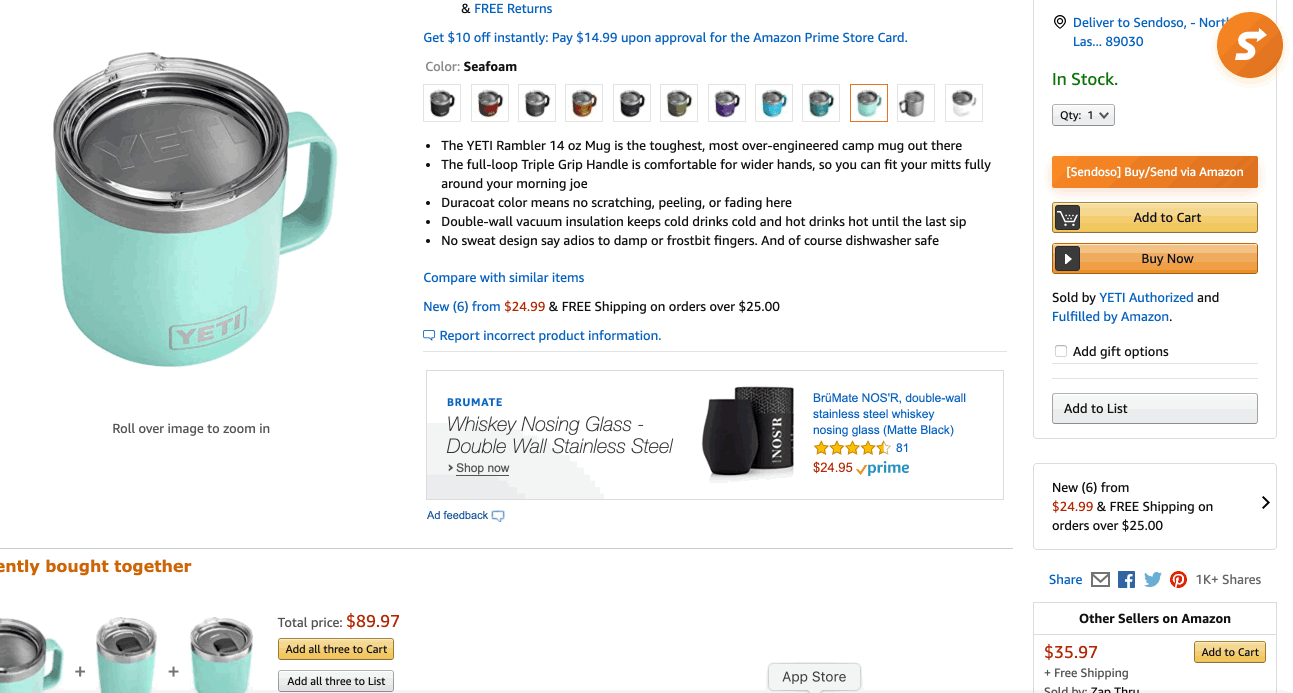
Task: Enable the Add gift options checkbox
Action: click(x=1060, y=351)
